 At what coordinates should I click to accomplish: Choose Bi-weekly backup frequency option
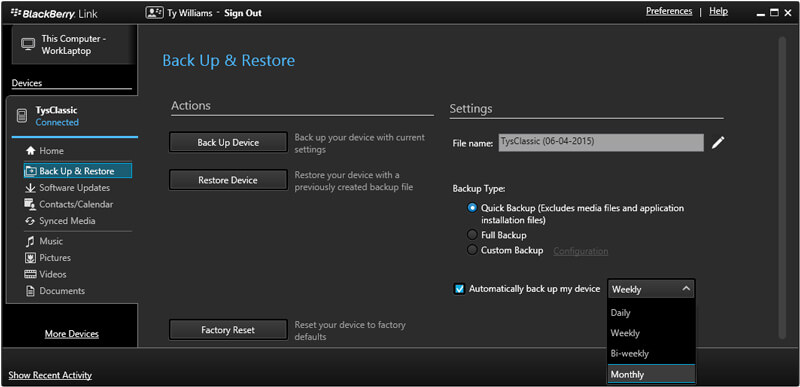point(651,353)
